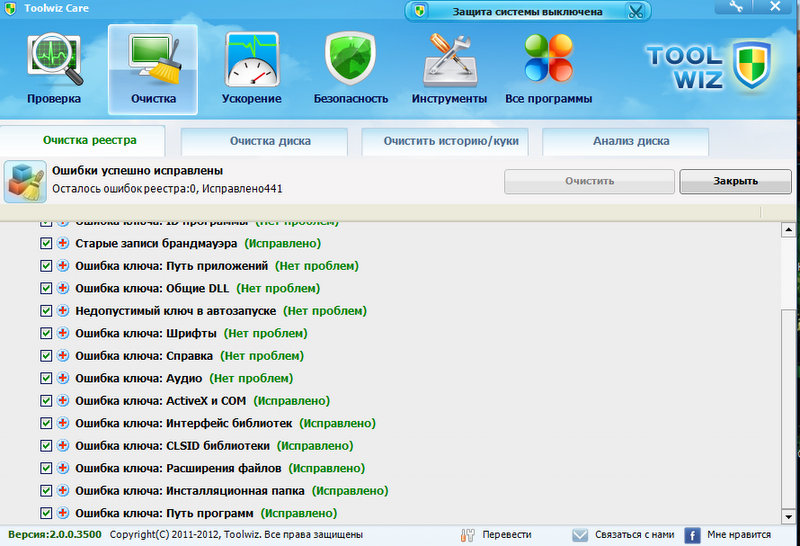Open the Ускорение speedup section
This screenshot has height=546, width=800.
point(252,69)
